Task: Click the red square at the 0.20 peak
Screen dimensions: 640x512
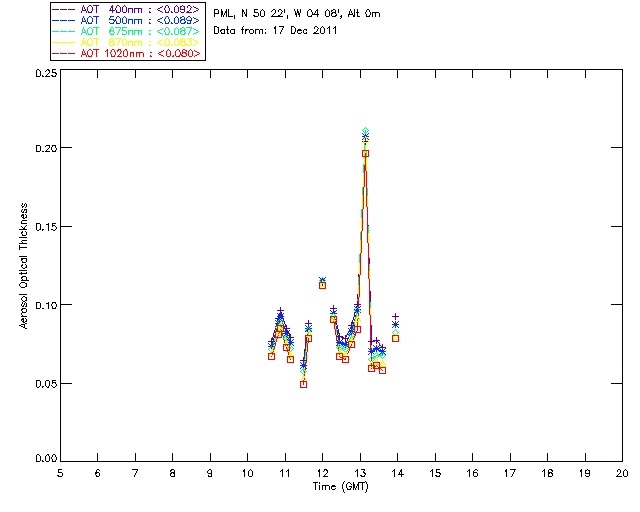Action: (366, 154)
